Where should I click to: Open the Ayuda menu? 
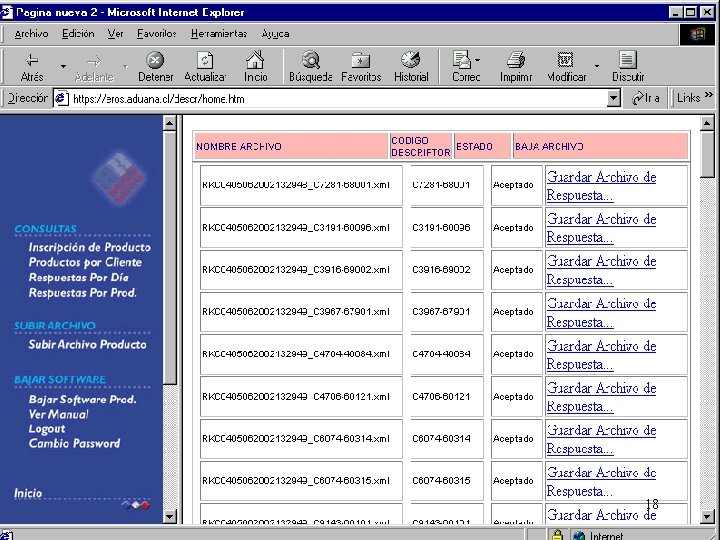pyautogui.click(x=275, y=34)
